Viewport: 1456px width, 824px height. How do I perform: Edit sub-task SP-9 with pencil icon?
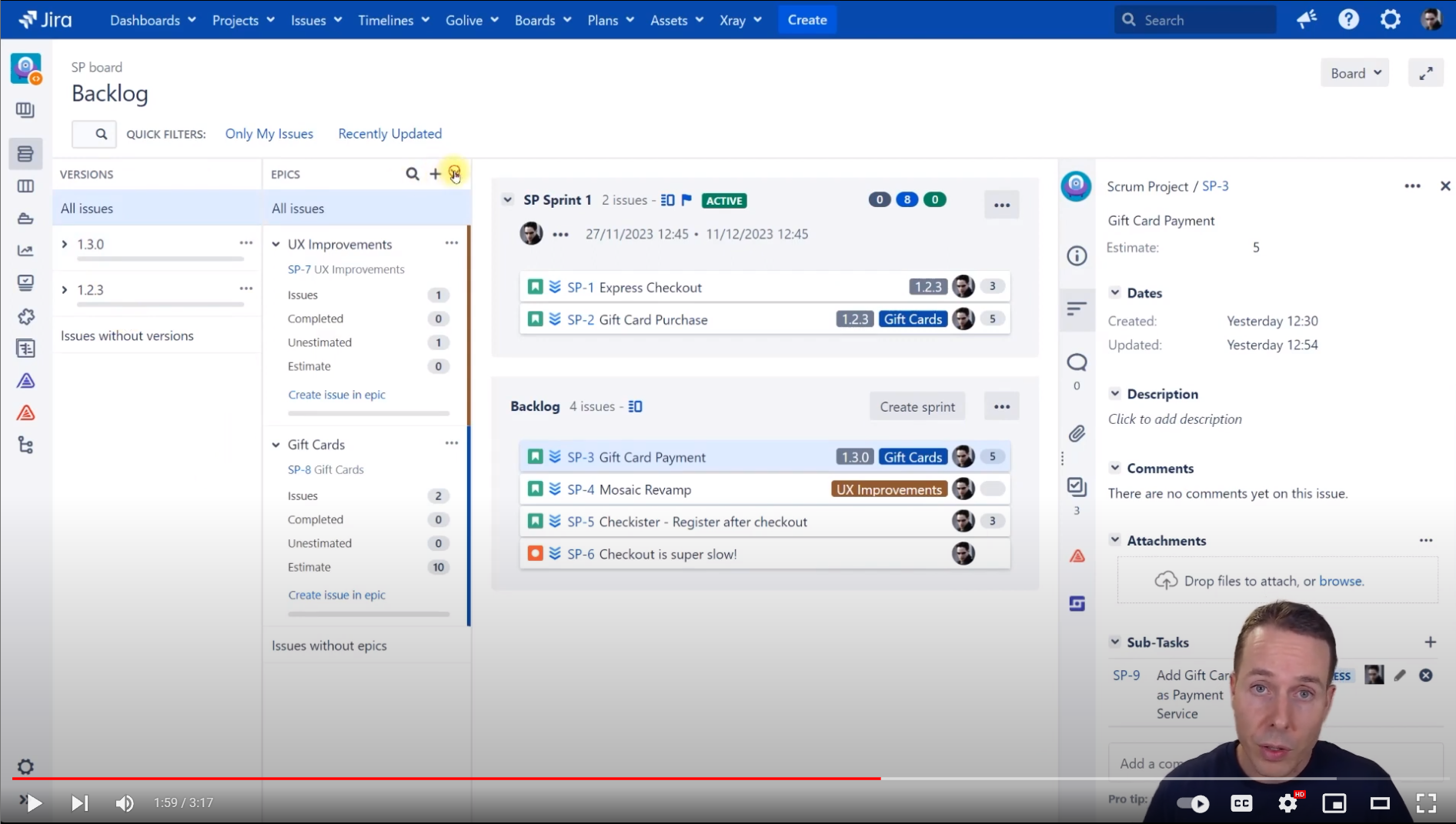coord(1400,675)
